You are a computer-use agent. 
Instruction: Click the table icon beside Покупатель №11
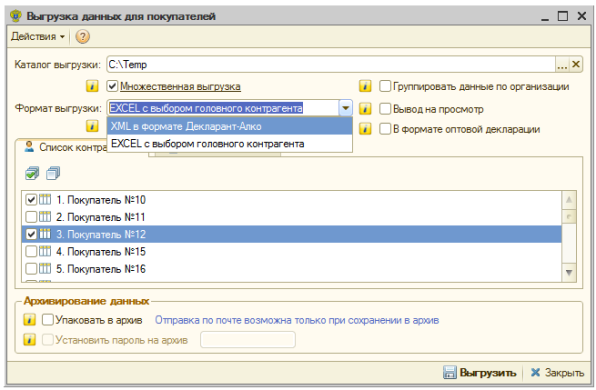tap(45, 217)
